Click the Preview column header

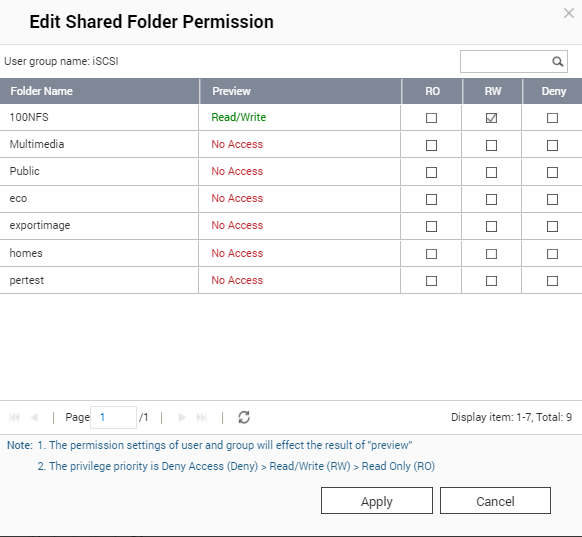pos(301,91)
